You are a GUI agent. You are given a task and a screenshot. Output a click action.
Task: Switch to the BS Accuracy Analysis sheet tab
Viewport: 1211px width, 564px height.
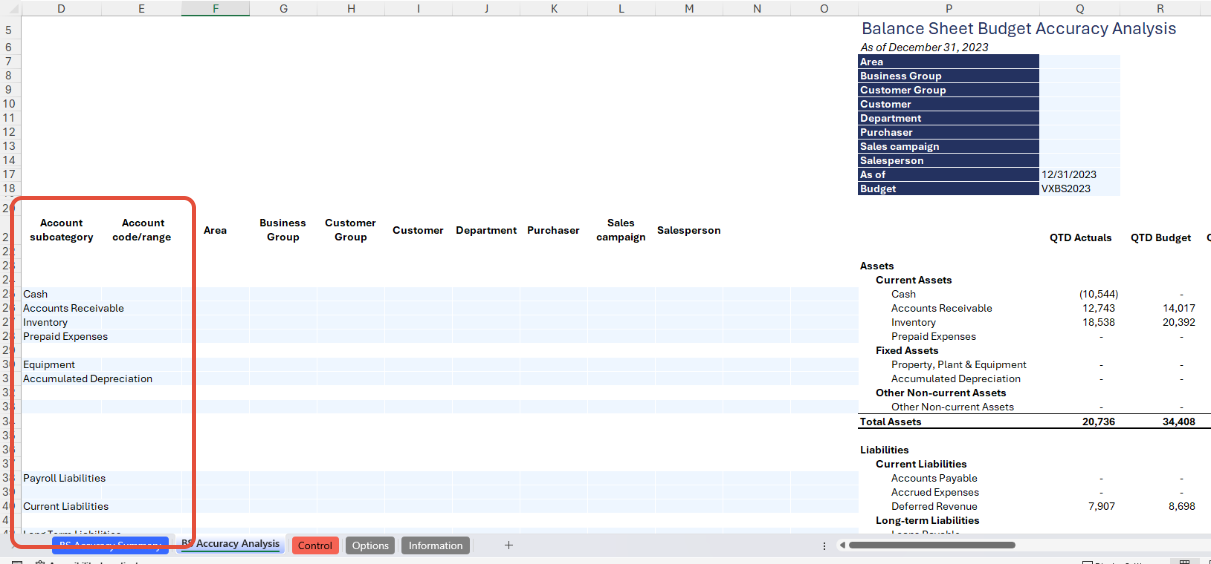(x=230, y=544)
